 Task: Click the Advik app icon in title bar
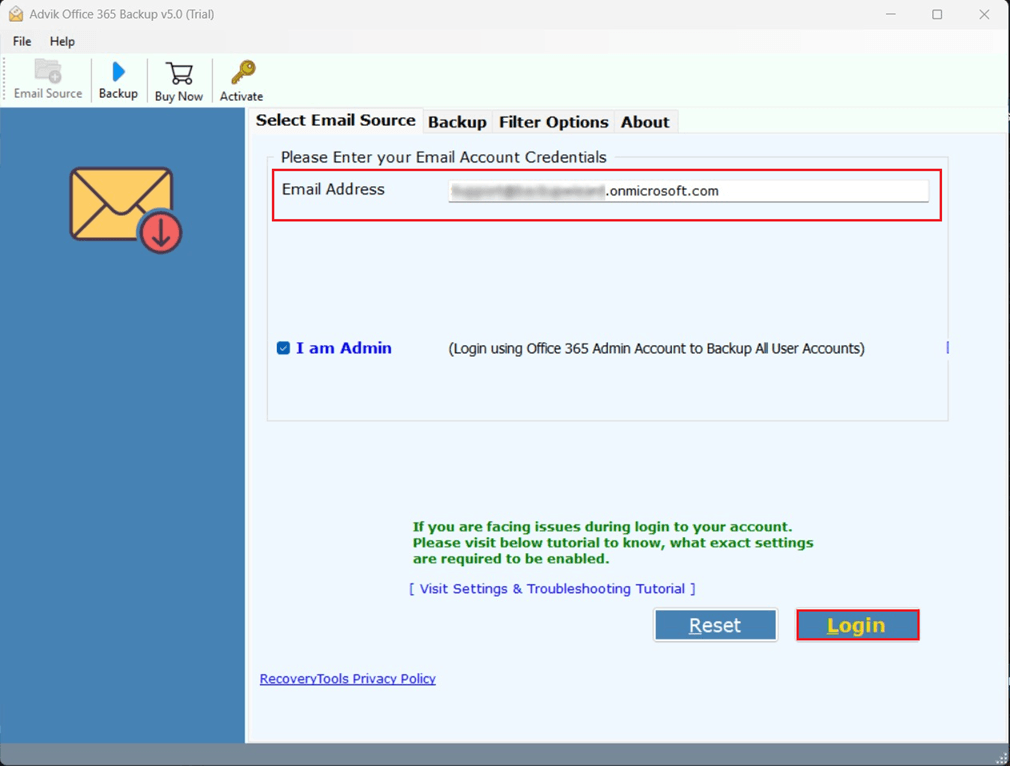click(16, 14)
